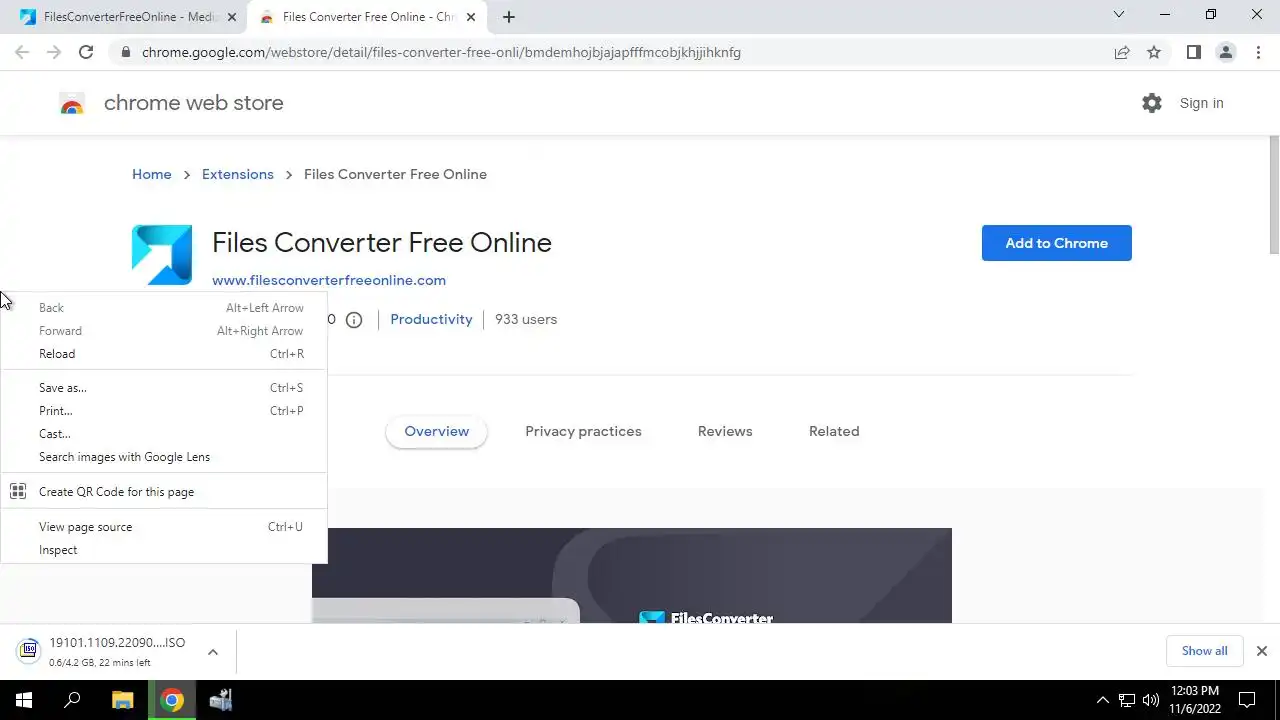
Task: Open the Chrome profile avatar icon
Action: (x=1225, y=52)
